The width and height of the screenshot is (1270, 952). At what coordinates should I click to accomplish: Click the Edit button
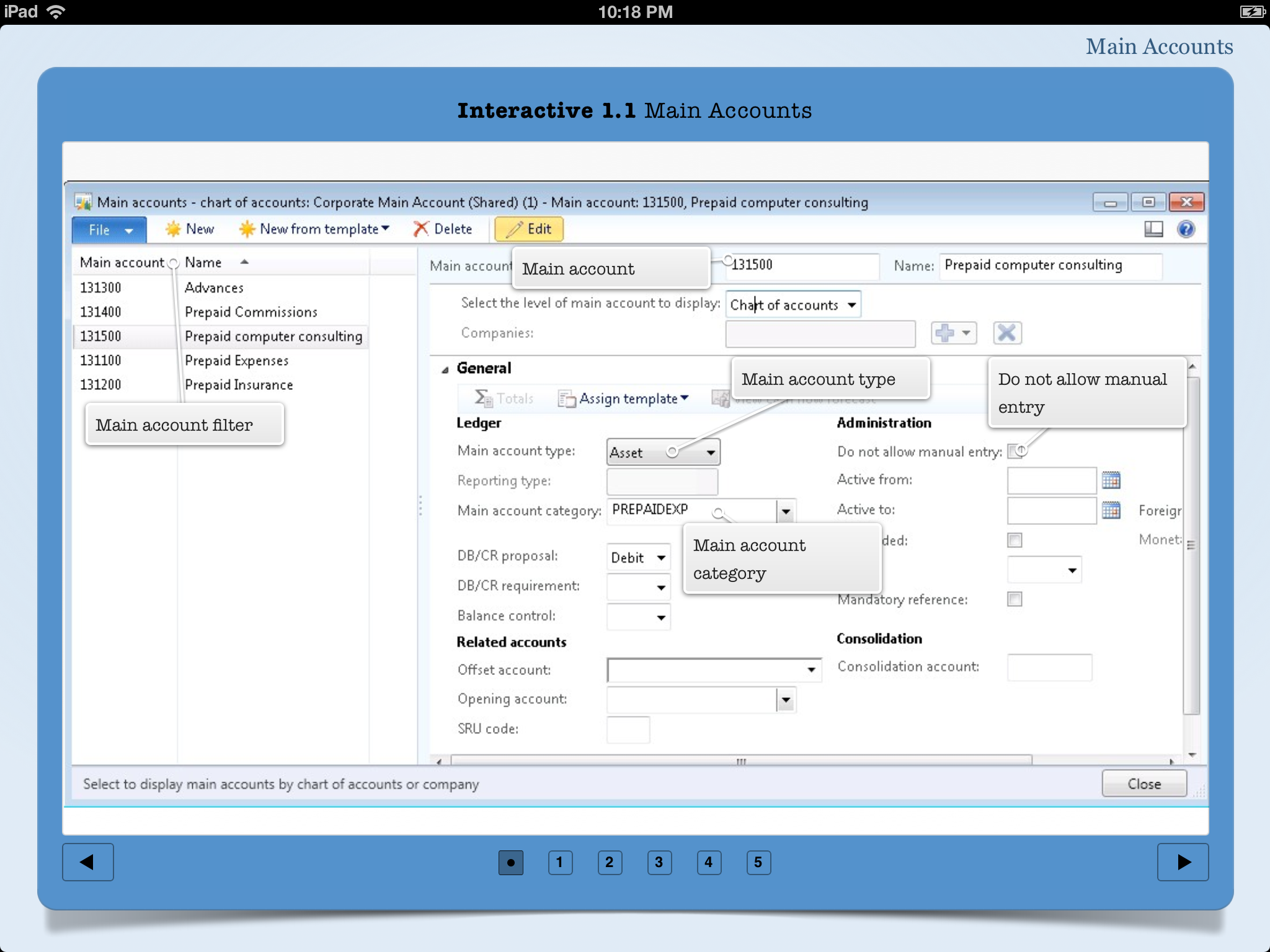[529, 229]
